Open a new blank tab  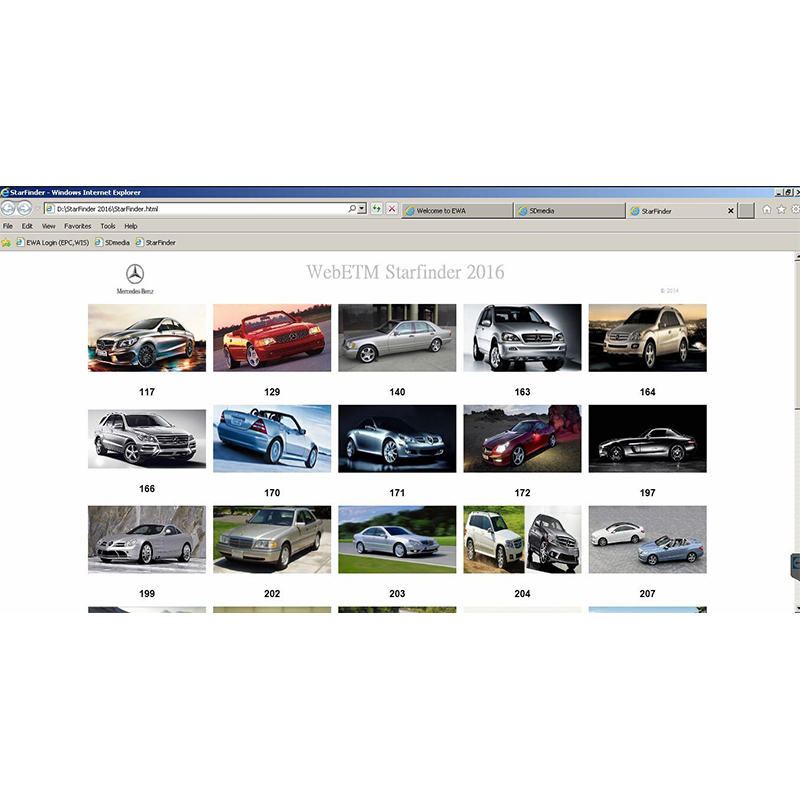(x=746, y=211)
